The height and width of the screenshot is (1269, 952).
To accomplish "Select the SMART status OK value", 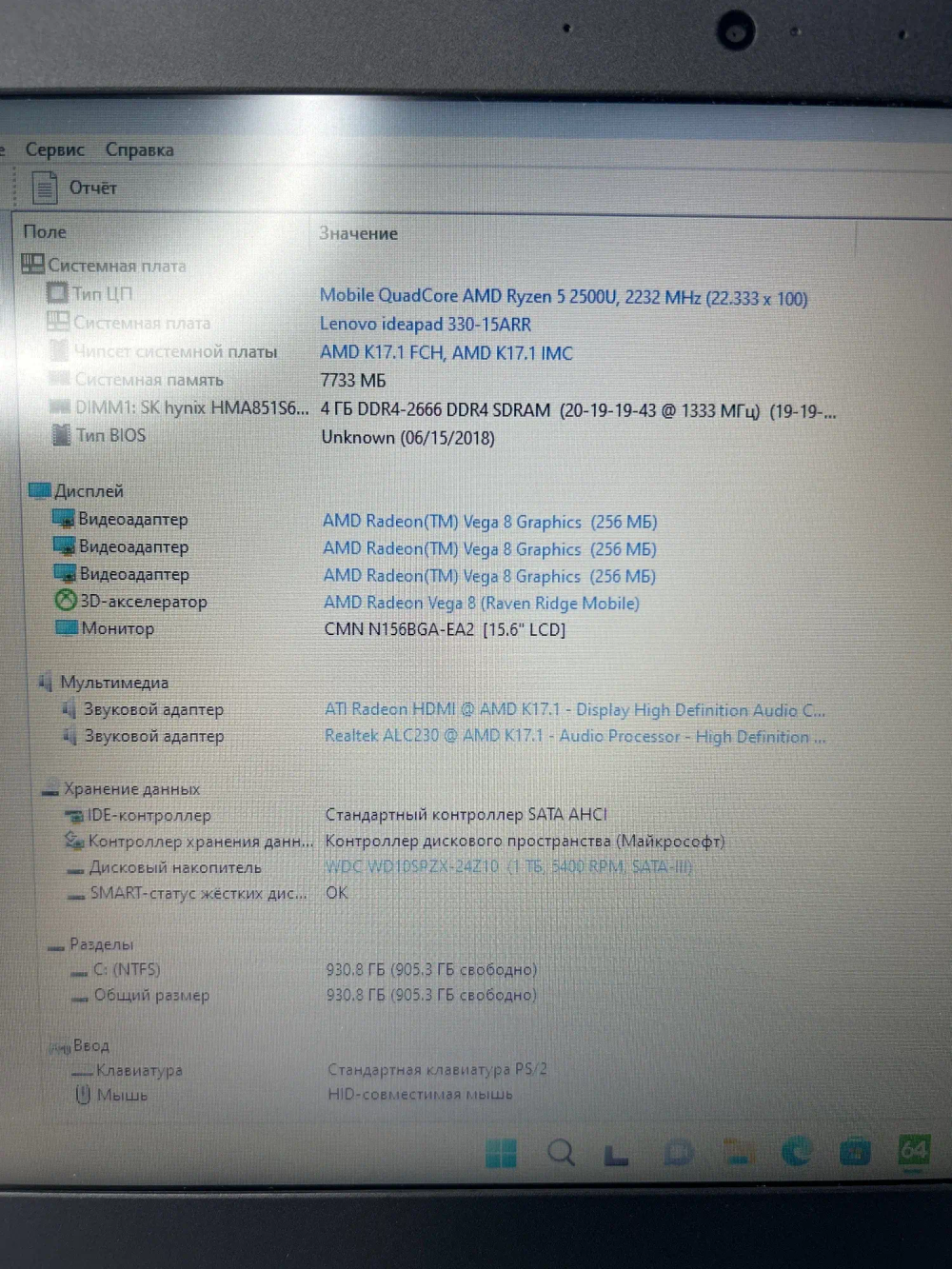I will point(337,893).
